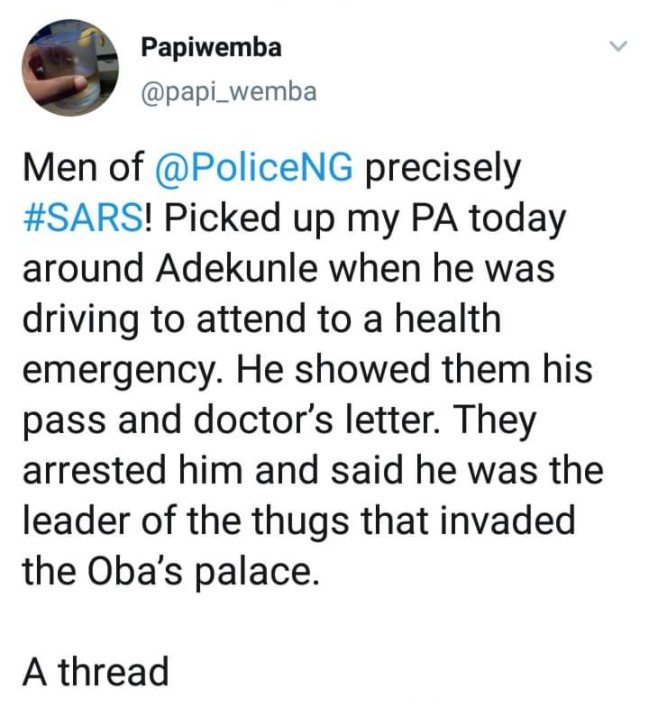Viewport: 649px width, 705px height.
Task: Click the "A thread" line
Action: coord(96,671)
